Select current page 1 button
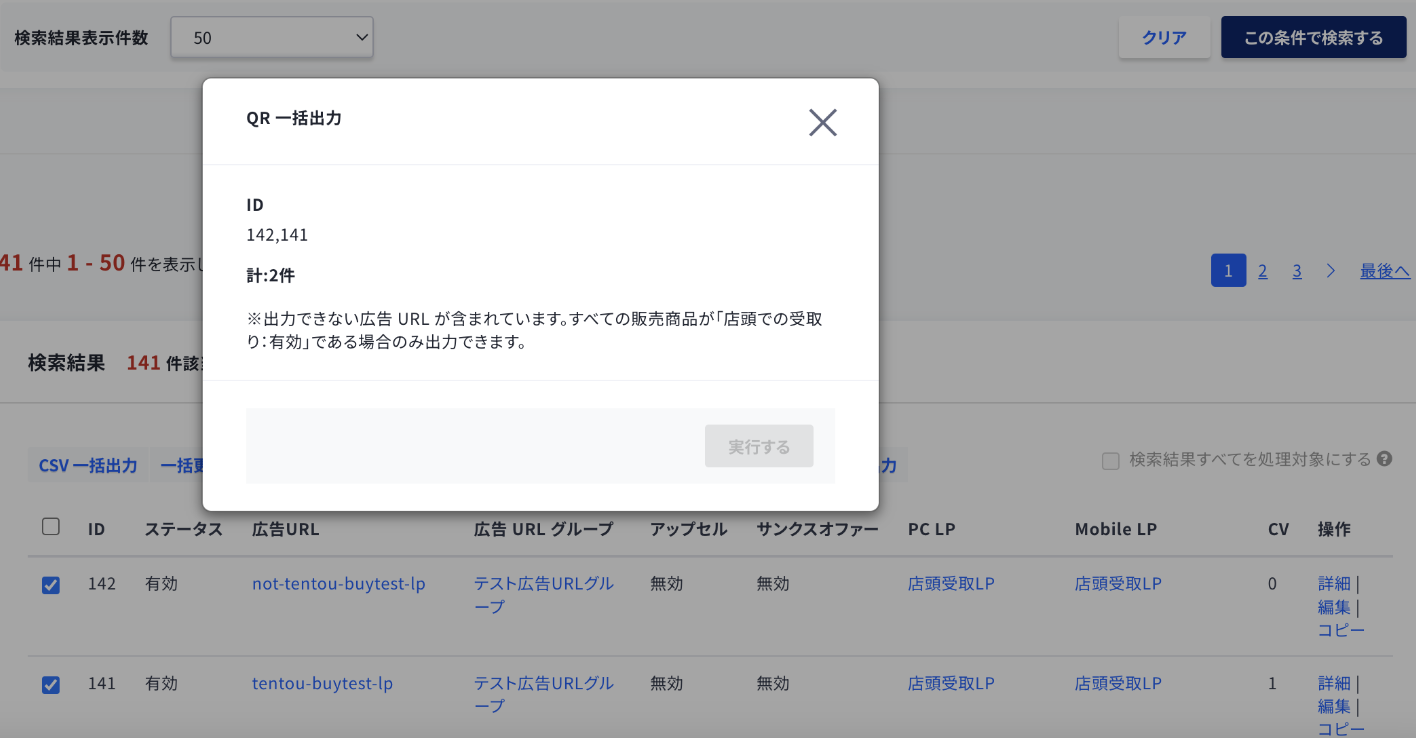The height and width of the screenshot is (738, 1416). pos(1228,270)
